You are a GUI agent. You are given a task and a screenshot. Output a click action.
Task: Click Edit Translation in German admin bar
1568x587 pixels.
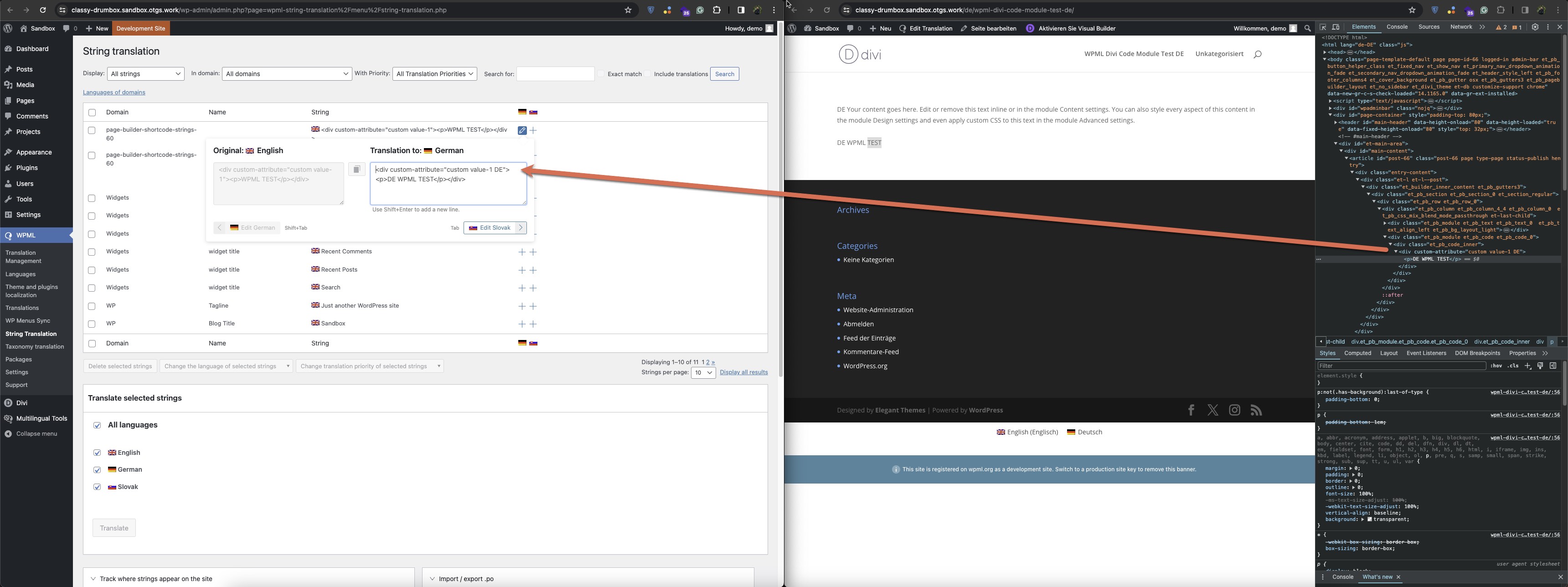[x=926, y=29]
